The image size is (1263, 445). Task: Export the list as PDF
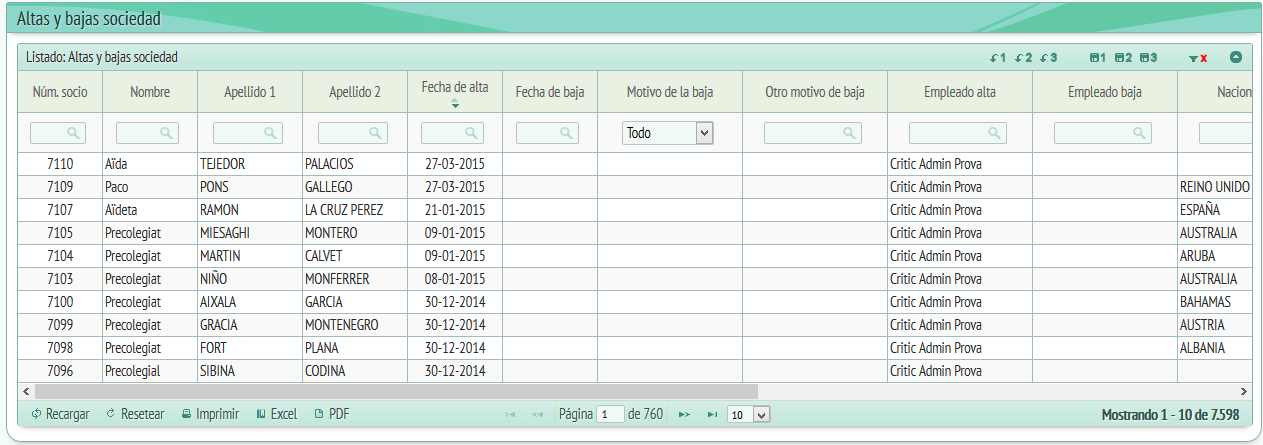[x=332, y=414]
